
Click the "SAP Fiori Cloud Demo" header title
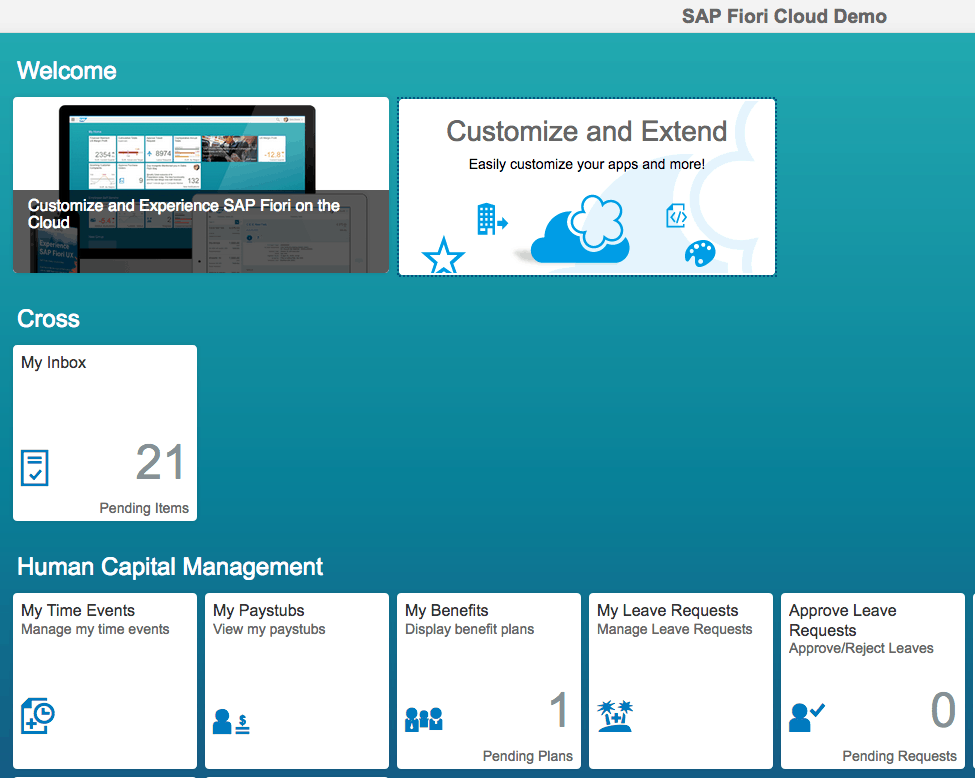pos(784,16)
